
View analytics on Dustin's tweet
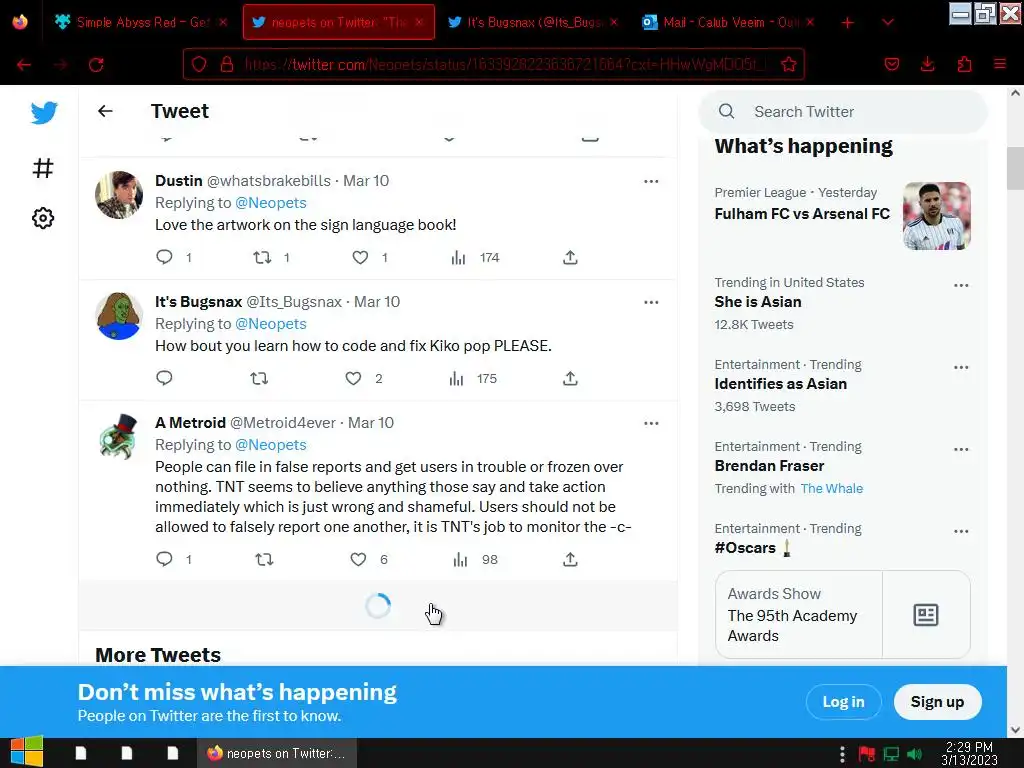click(x=458, y=257)
